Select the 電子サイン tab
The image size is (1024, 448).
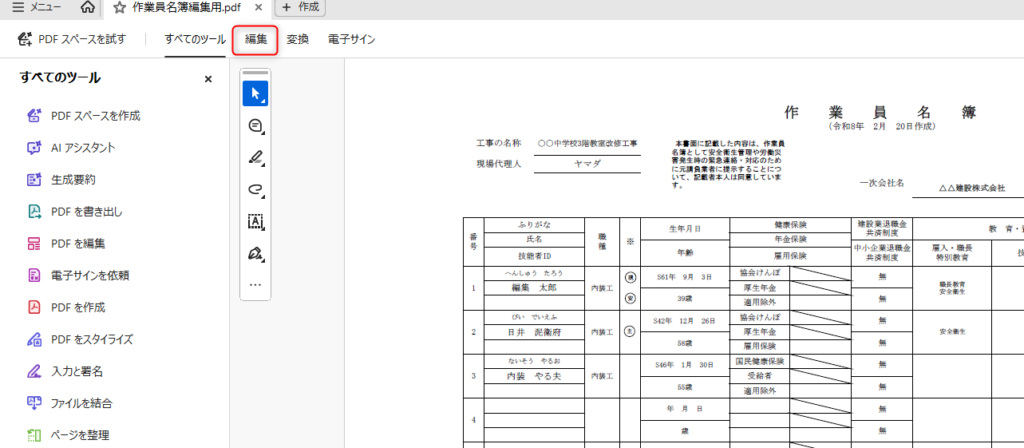click(x=351, y=40)
